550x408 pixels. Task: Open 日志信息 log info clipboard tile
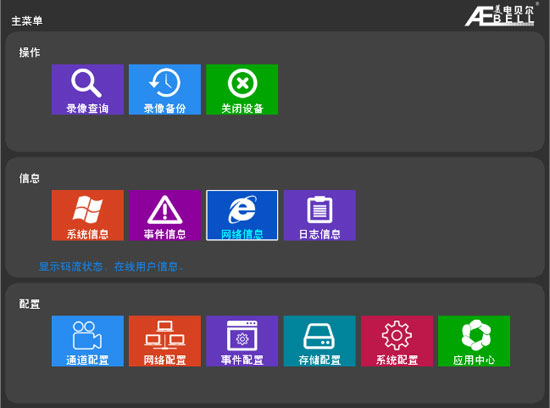tap(320, 215)
